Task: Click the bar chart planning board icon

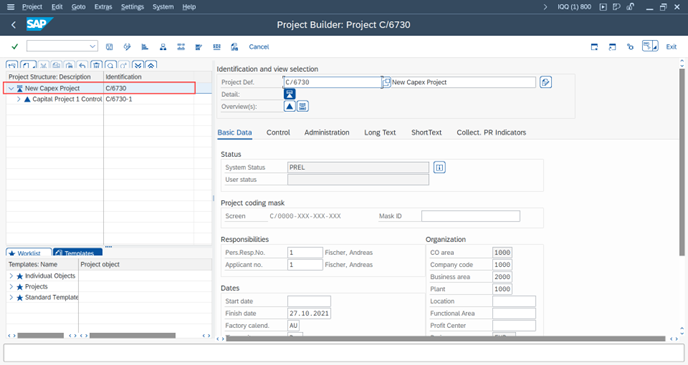Action: 145,47
